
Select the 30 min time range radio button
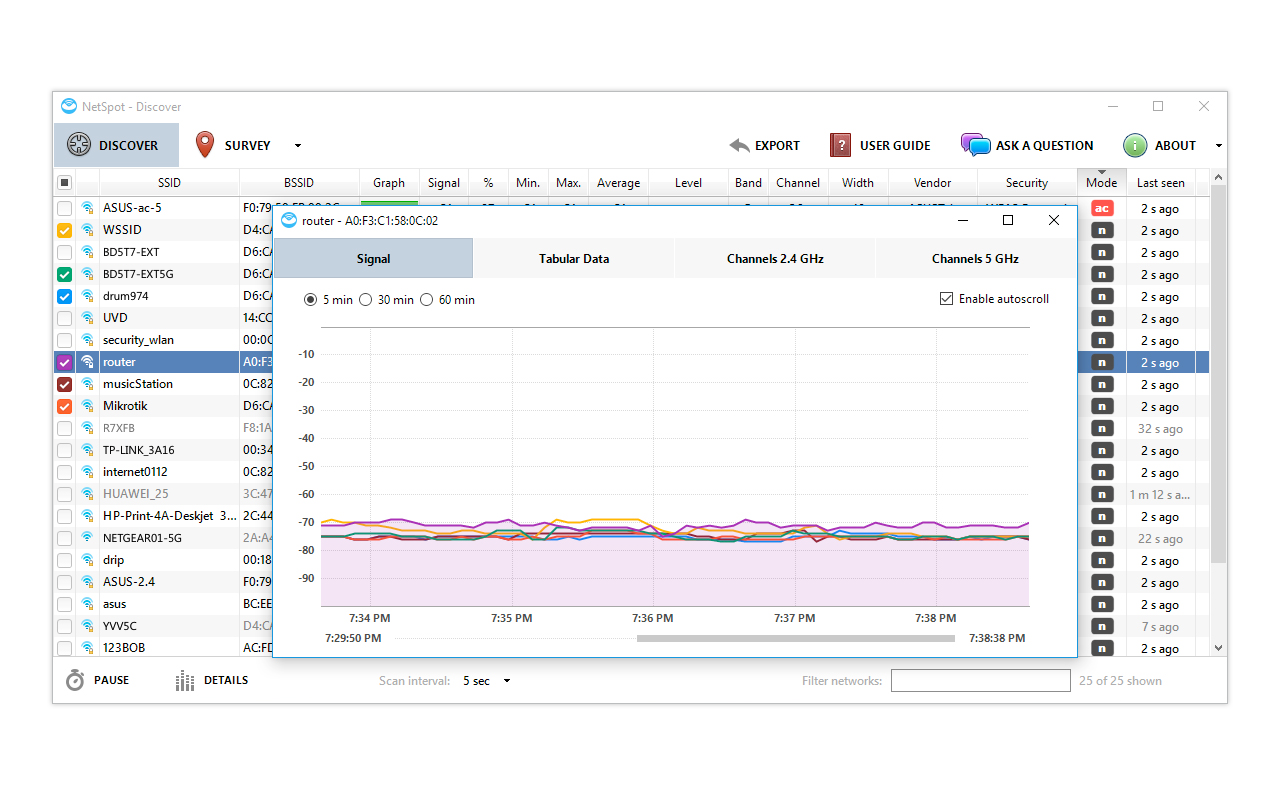366,300
